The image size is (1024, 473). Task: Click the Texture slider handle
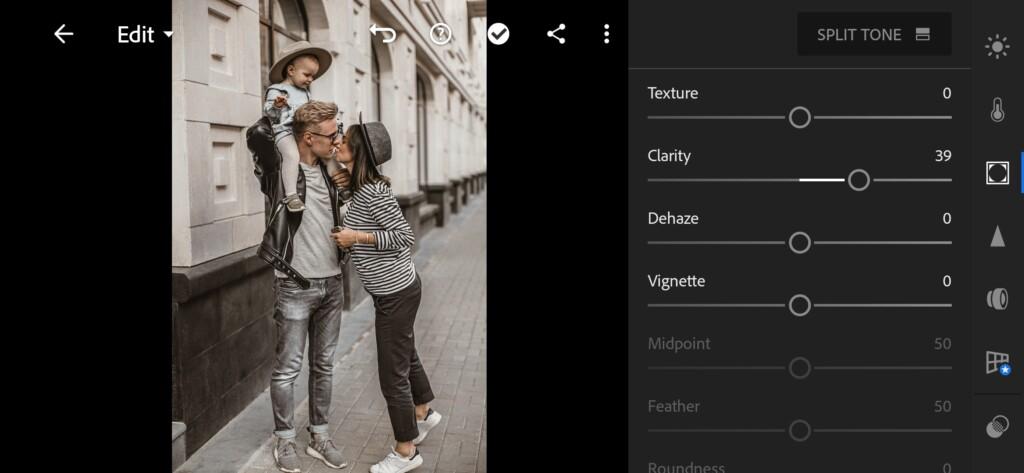coord(799,118)
